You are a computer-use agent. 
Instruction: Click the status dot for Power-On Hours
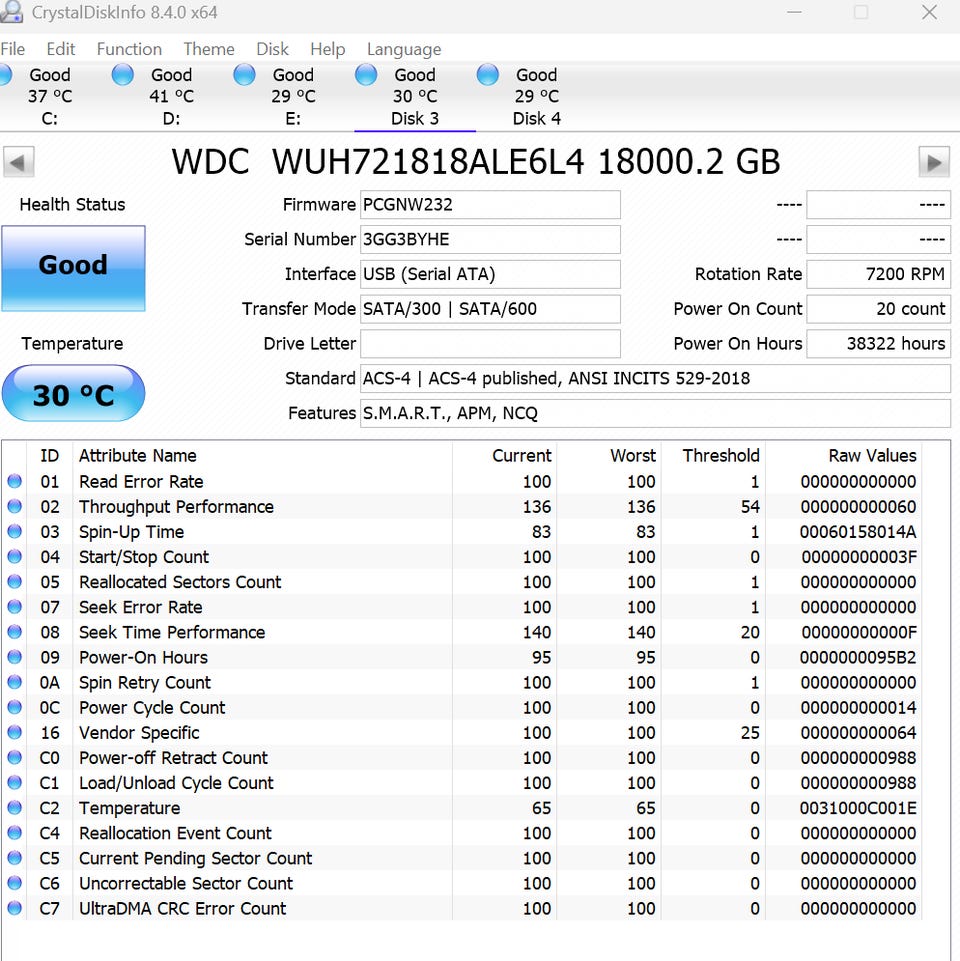(x=15, y=657)
